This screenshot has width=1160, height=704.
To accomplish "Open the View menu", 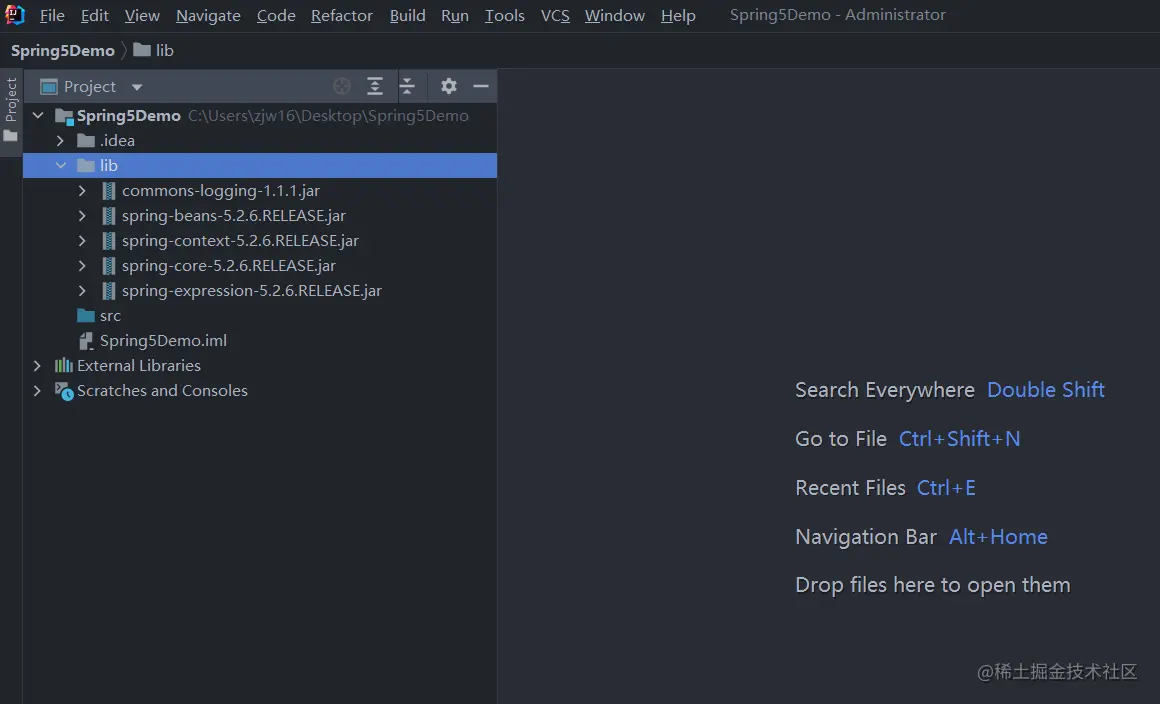I will pos(142,16).
